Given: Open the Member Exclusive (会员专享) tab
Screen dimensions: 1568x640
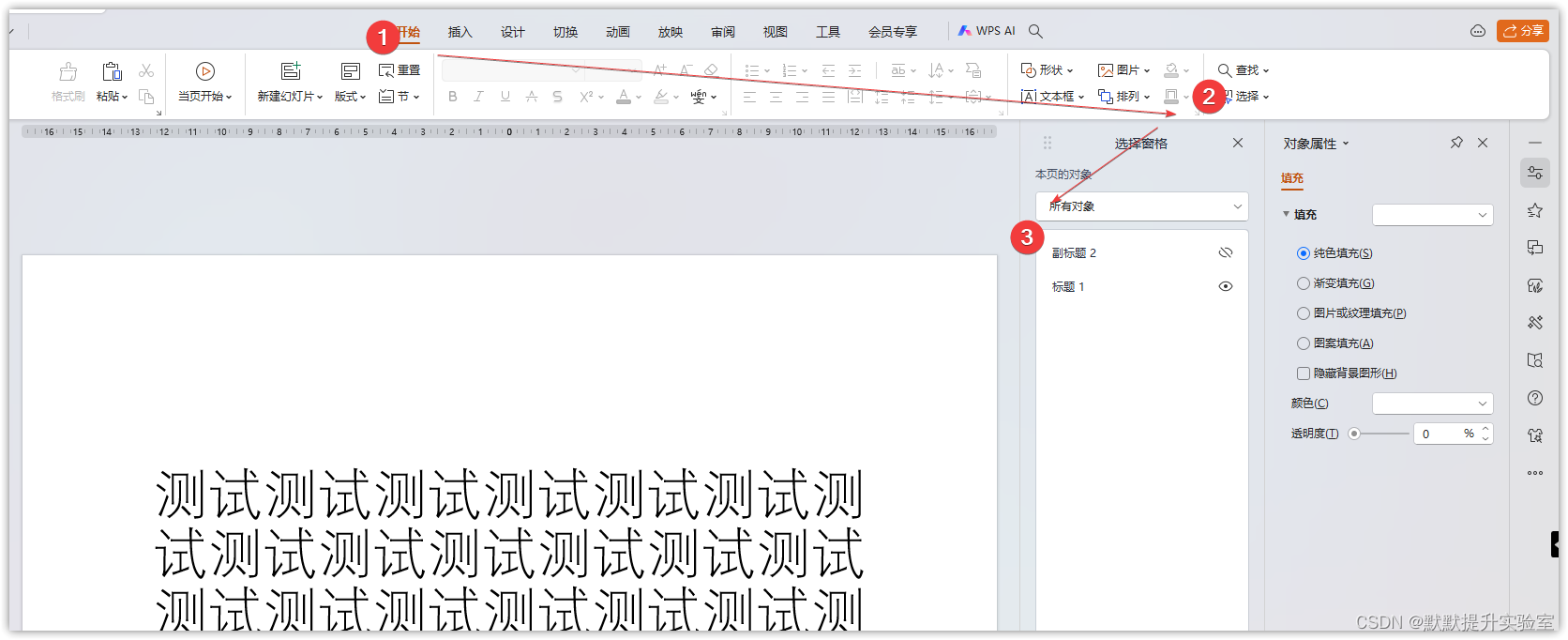Looking at the screenshot, I should point(892,32).
